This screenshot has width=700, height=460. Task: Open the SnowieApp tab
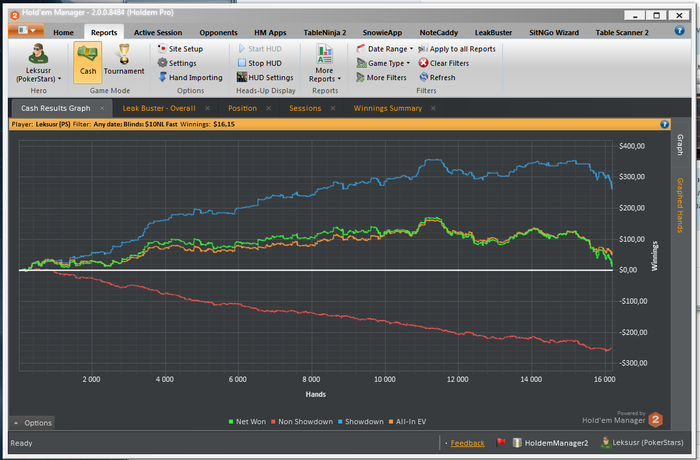(x=382, y=32)
